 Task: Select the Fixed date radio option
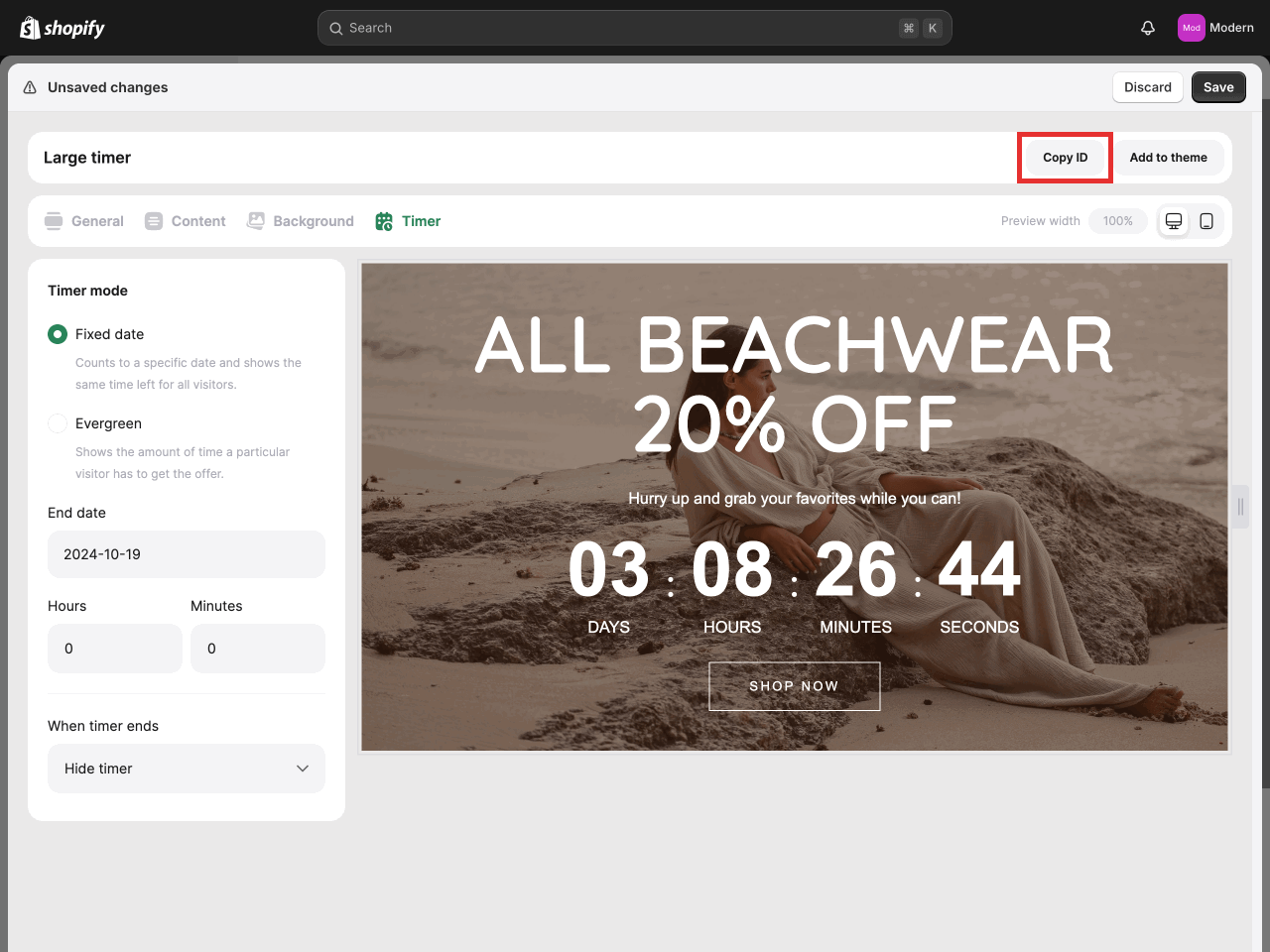pyautogui.click(x=58, y=334)
